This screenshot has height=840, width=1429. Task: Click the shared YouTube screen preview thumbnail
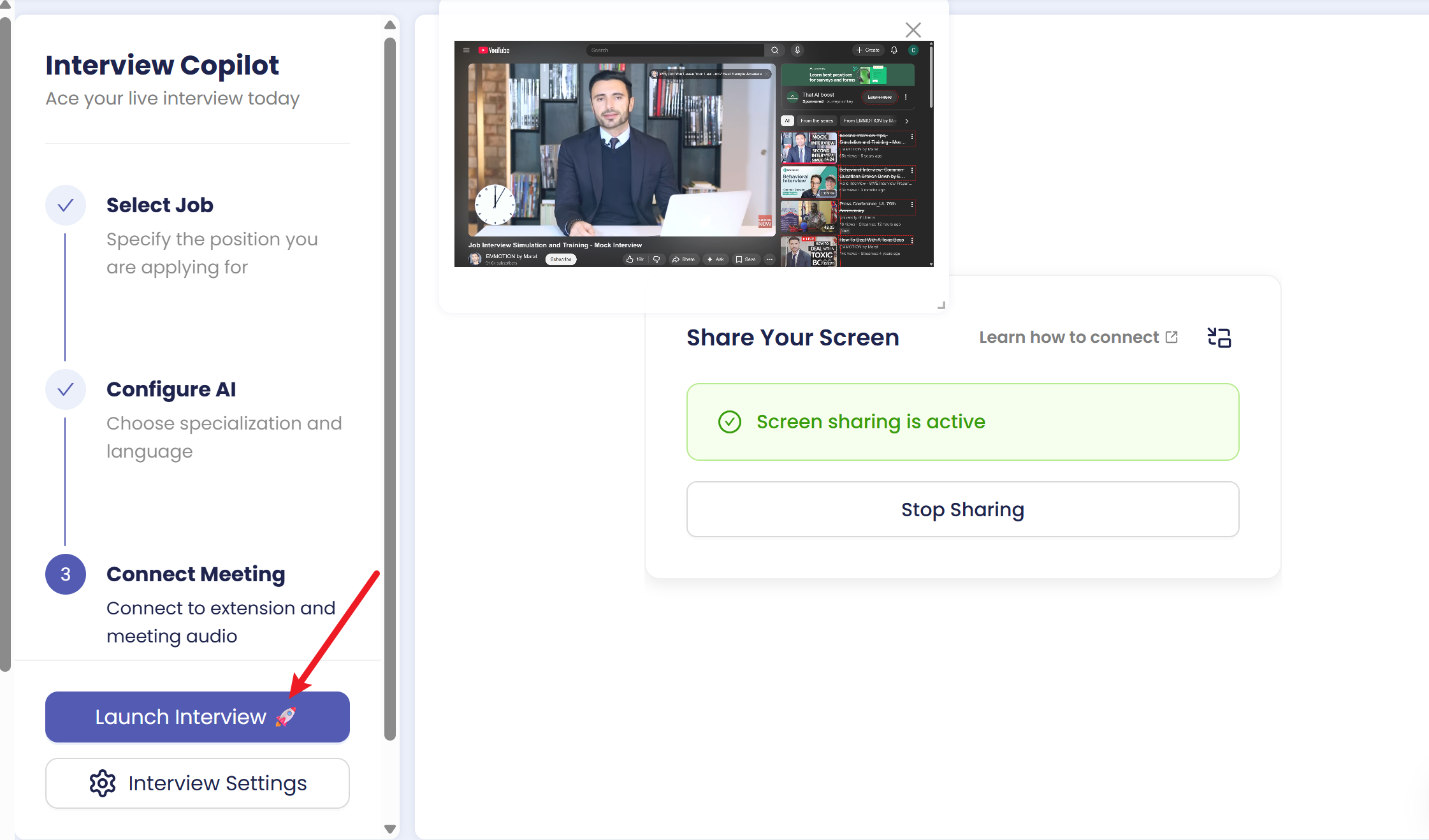[693, 154]
